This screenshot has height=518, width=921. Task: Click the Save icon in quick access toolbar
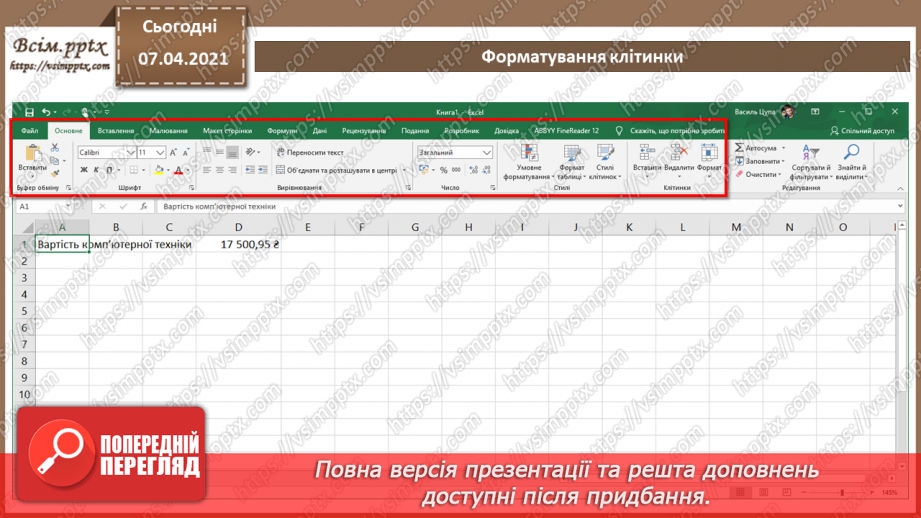click(29, 112)
